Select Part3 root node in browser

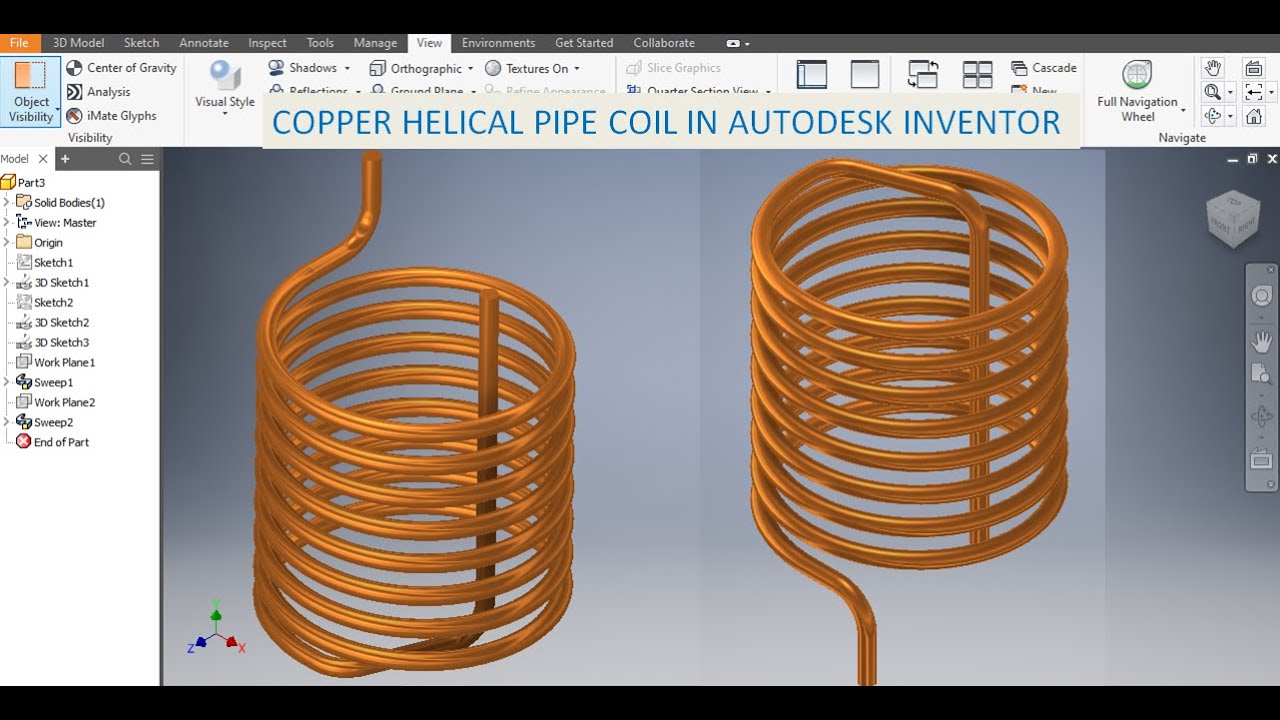(23, 182)
